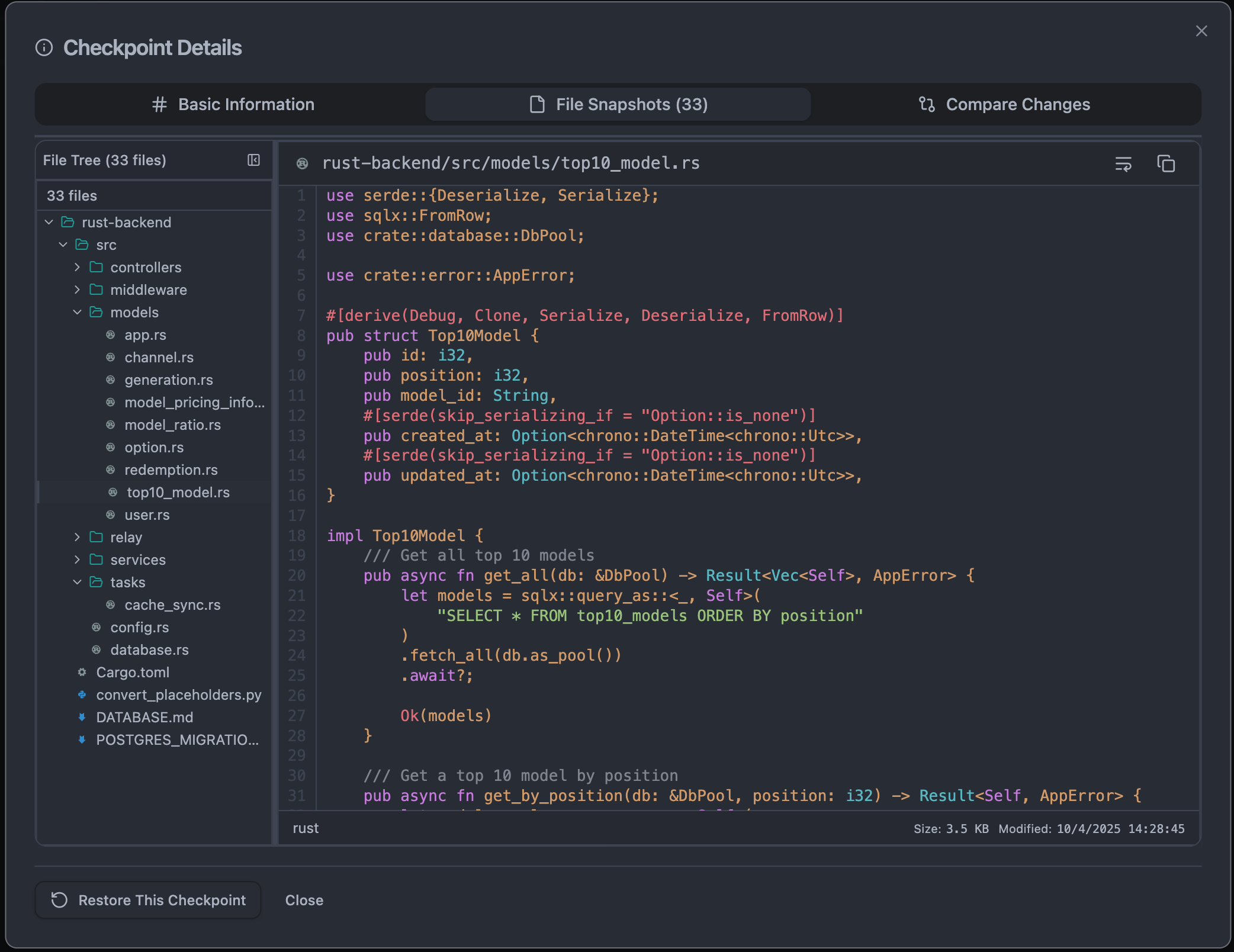Collapse the models folder
This screenshot has height=952, width=1234.
coord(77,312)
